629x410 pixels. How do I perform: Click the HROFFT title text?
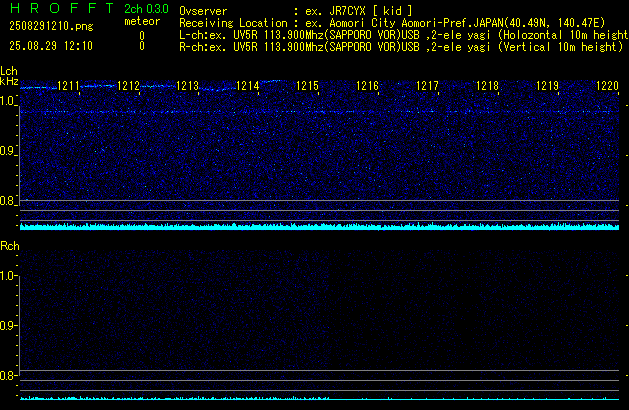[62, 8]
